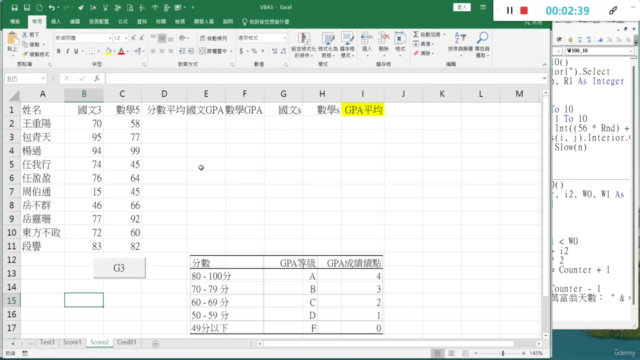Collapse the ribbon with the chevron arrow
The width and height of the screenshot is (640, 360).
544,64
